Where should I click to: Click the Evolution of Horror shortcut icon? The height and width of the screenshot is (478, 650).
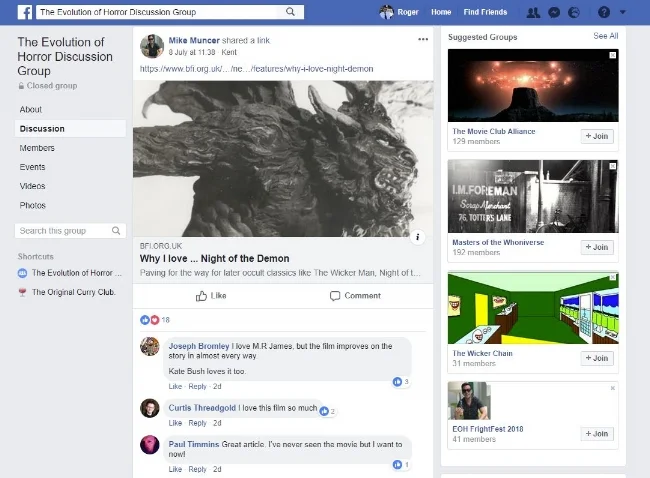coord(22,273)
